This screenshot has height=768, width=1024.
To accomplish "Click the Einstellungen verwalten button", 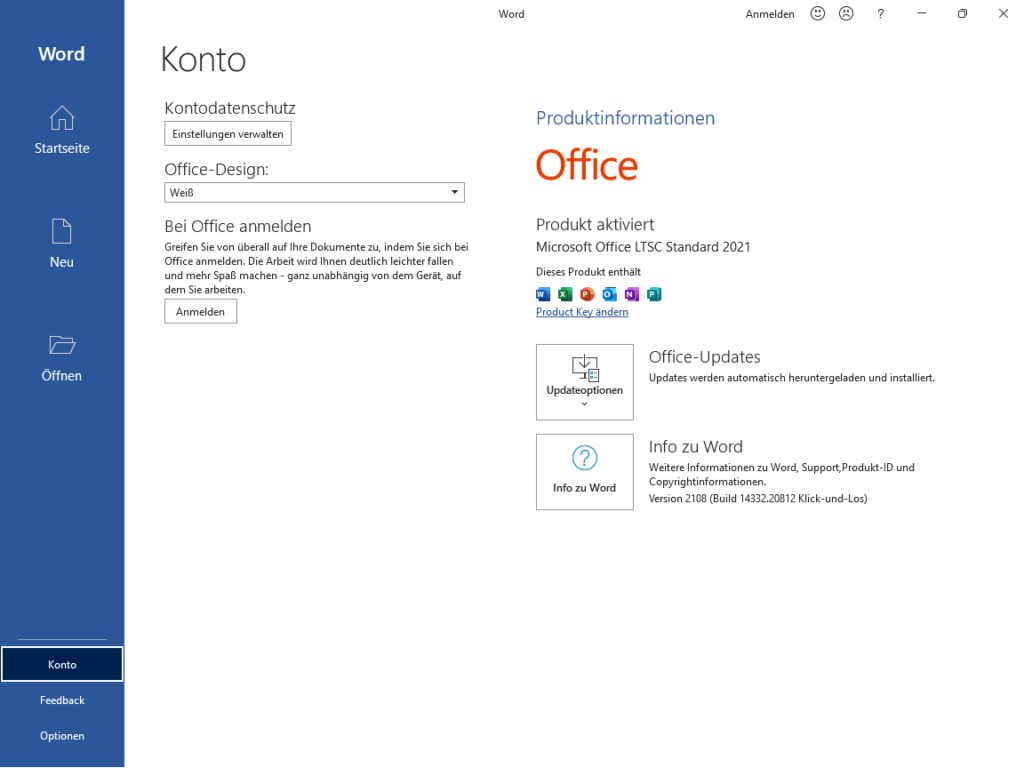I will pyautogui.click(x=228, y=134).
